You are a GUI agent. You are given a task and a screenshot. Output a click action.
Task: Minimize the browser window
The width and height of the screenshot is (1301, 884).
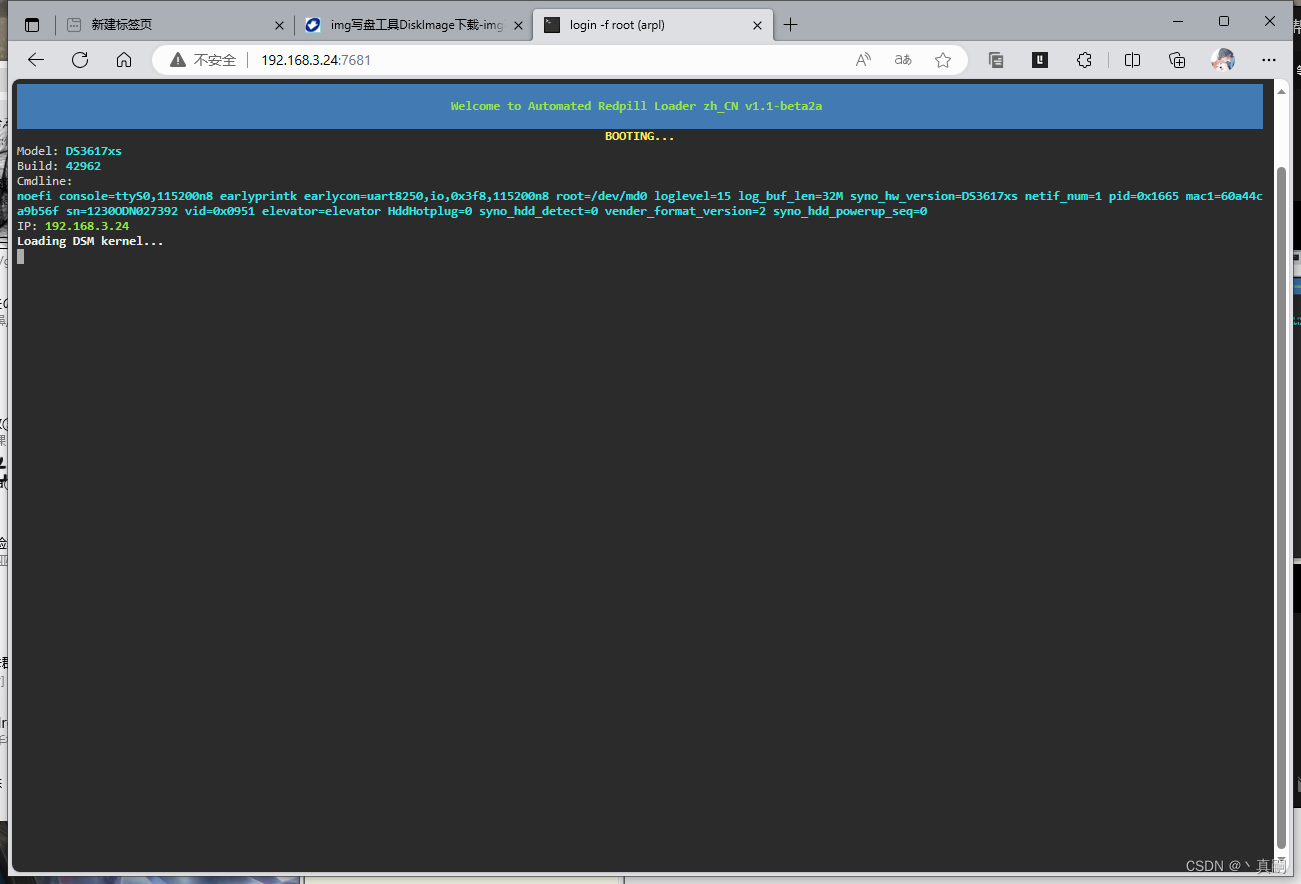1176,21
